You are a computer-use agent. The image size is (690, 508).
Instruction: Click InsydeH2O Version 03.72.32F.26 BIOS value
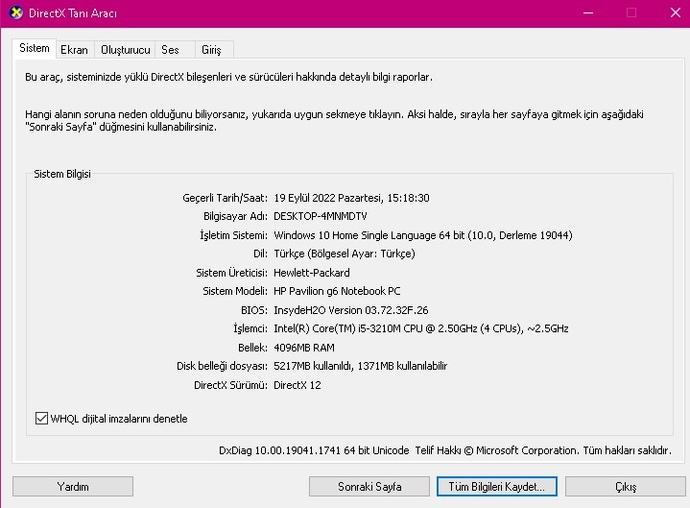(x=351, y=310)
